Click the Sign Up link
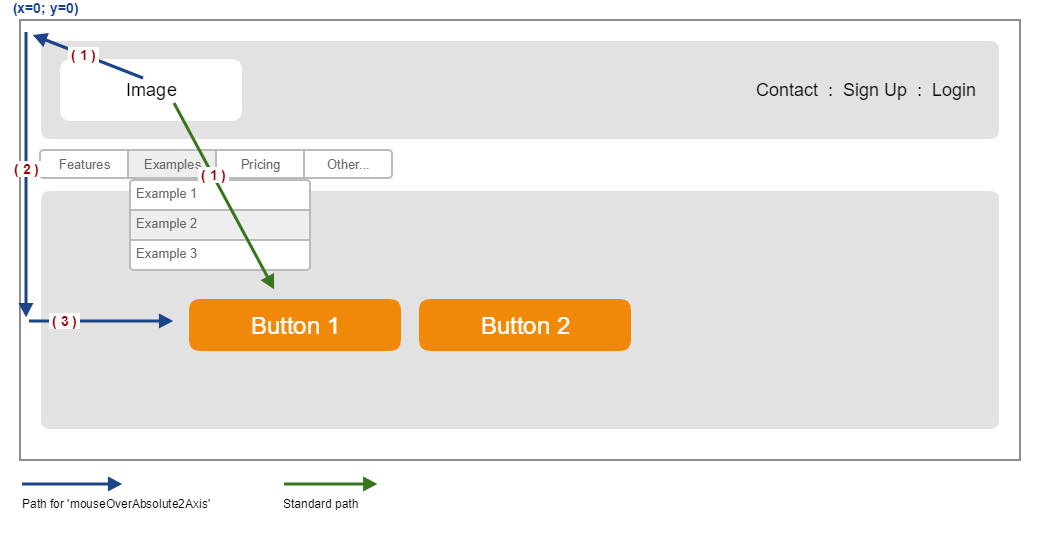Viewport: 1040px width, 544px height. click(x=874, y=90)
